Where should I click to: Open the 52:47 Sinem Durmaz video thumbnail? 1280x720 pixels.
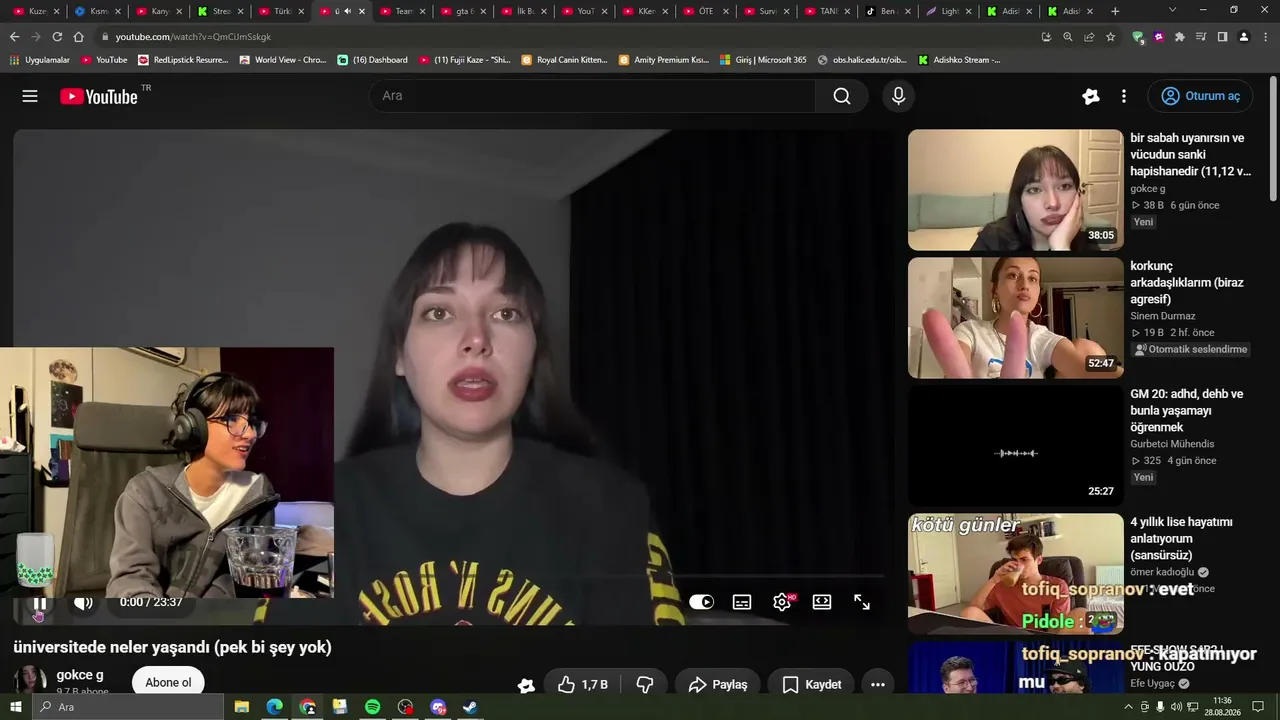1016,318
